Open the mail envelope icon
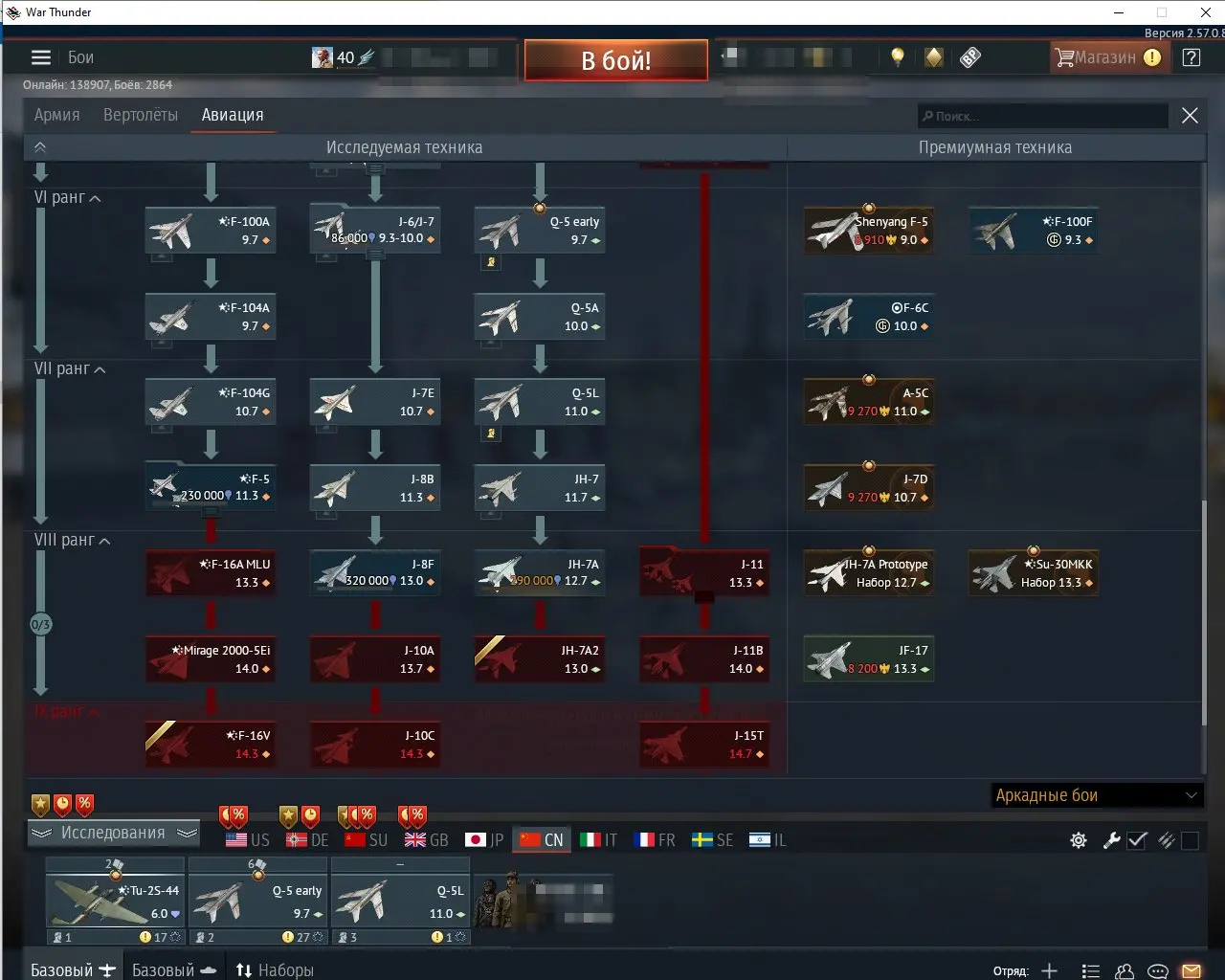Image resolution: width=1225 pixels, height=980 pixels. coord(1192,970)
